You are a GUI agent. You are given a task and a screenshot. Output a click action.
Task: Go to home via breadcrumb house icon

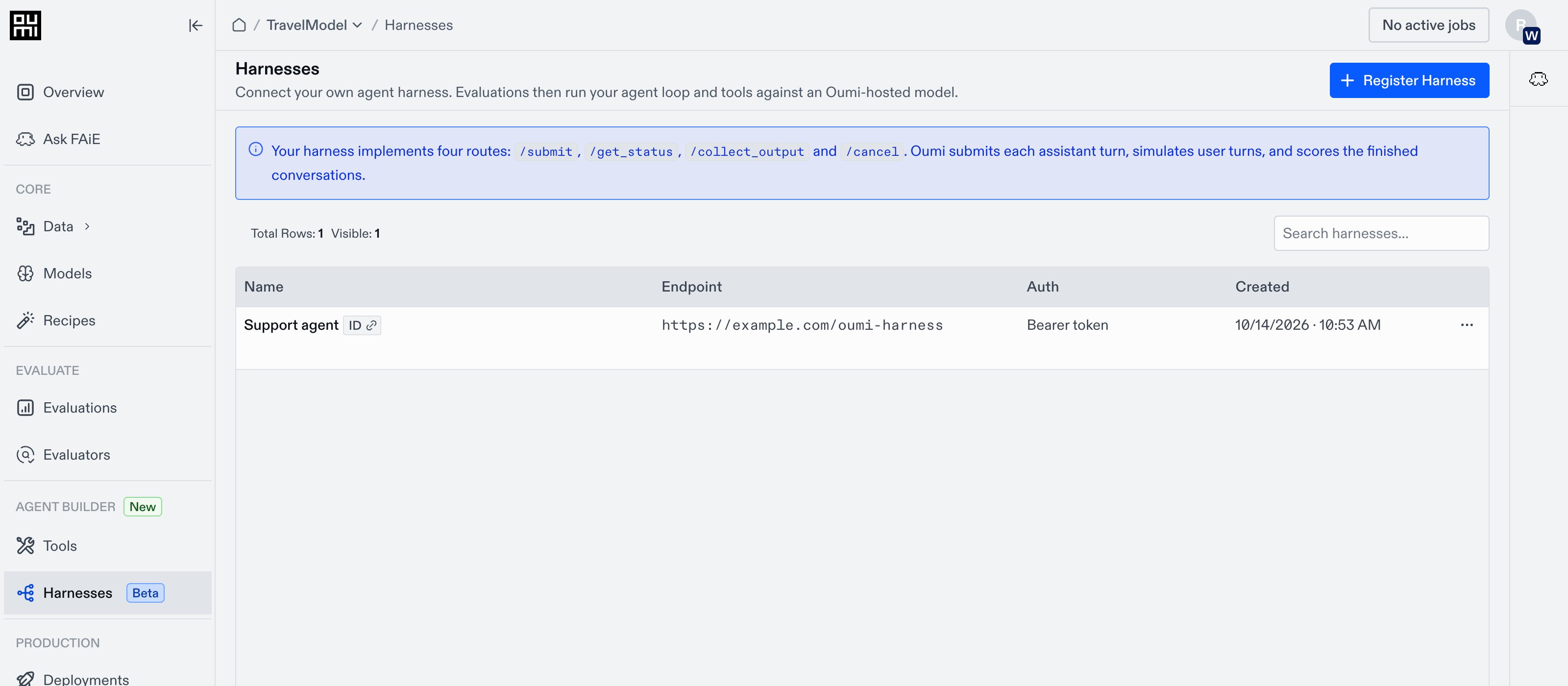[x=239, y=25]
